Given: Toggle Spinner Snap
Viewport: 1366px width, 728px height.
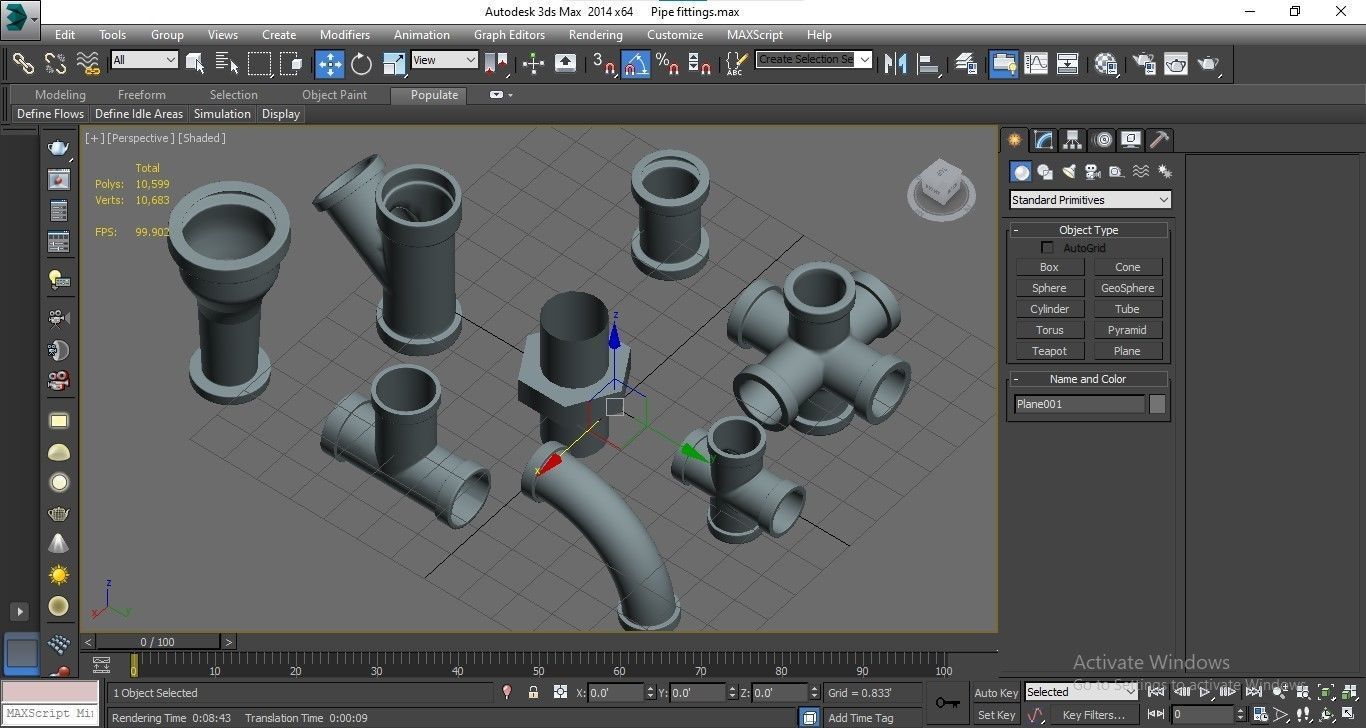Looking at the screenshot, I should click(700, 63).
